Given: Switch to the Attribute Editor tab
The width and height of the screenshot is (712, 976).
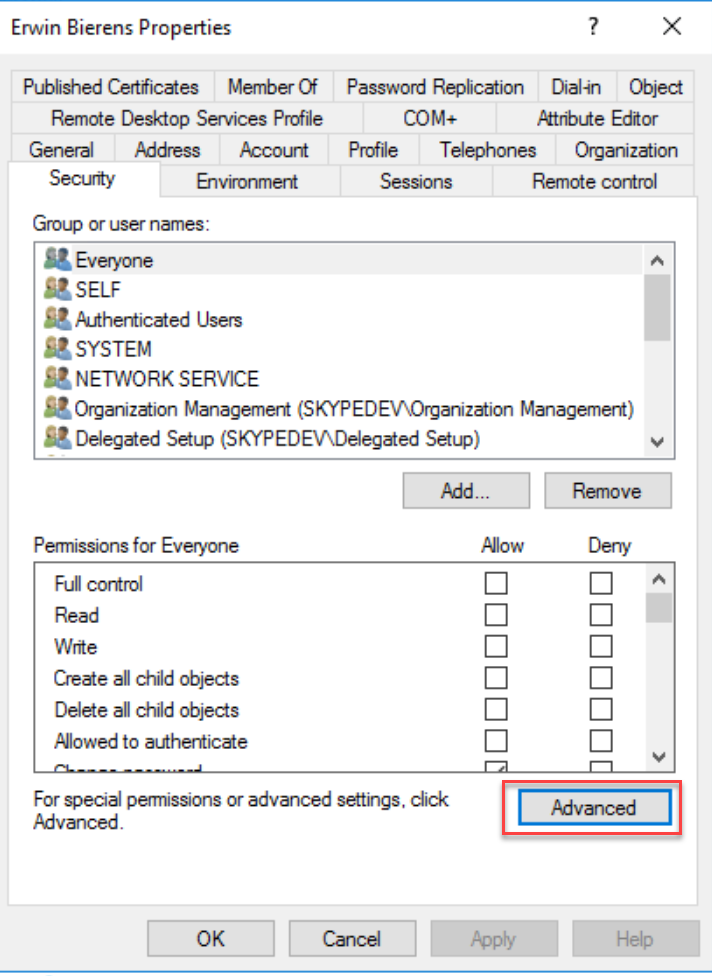Looking at the screenshot, I should click(597, 119).
